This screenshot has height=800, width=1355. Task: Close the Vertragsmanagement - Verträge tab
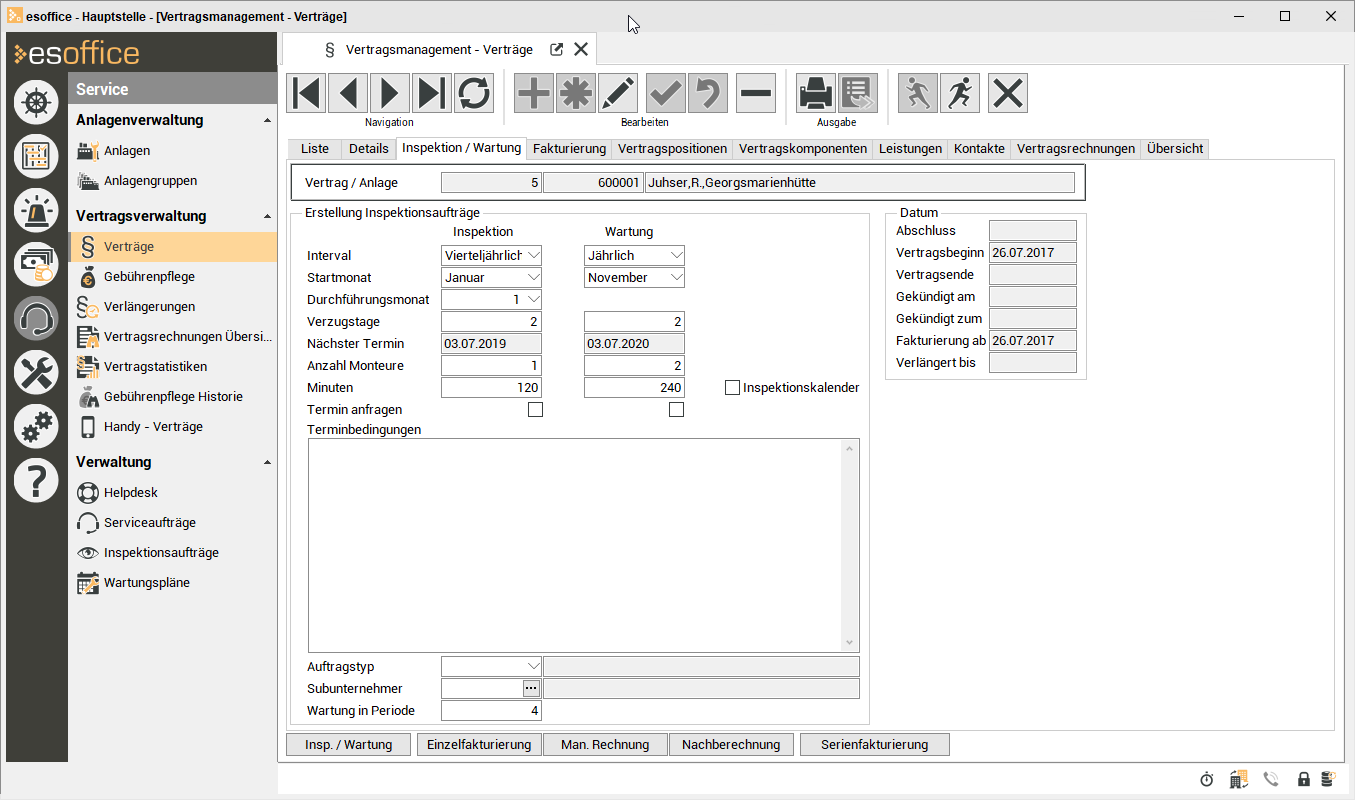pyautogui.click(x=581, y=49)
